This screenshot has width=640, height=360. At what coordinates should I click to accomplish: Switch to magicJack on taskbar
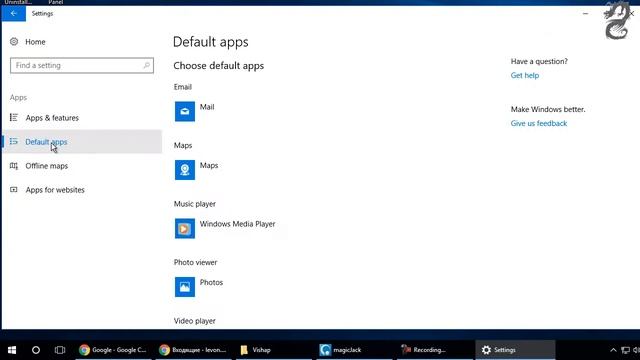[x=353, y=350]
